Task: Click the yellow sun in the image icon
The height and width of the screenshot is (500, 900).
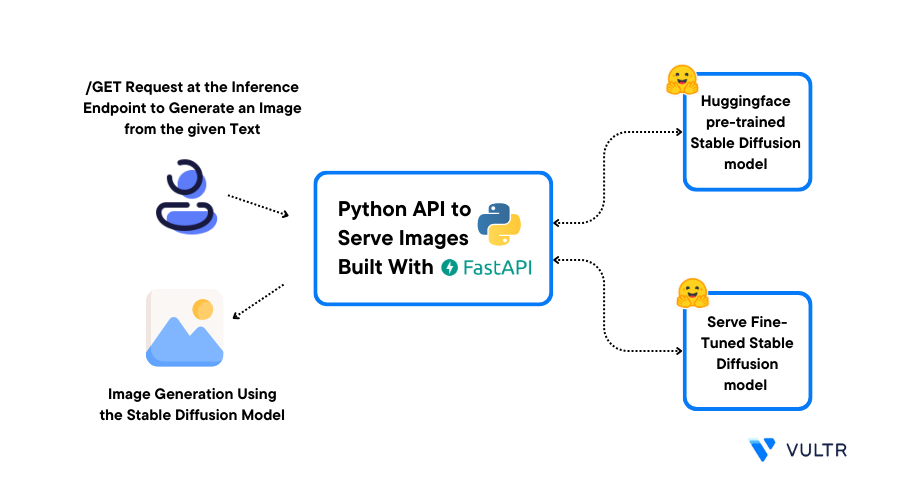Action: (203, 308)
